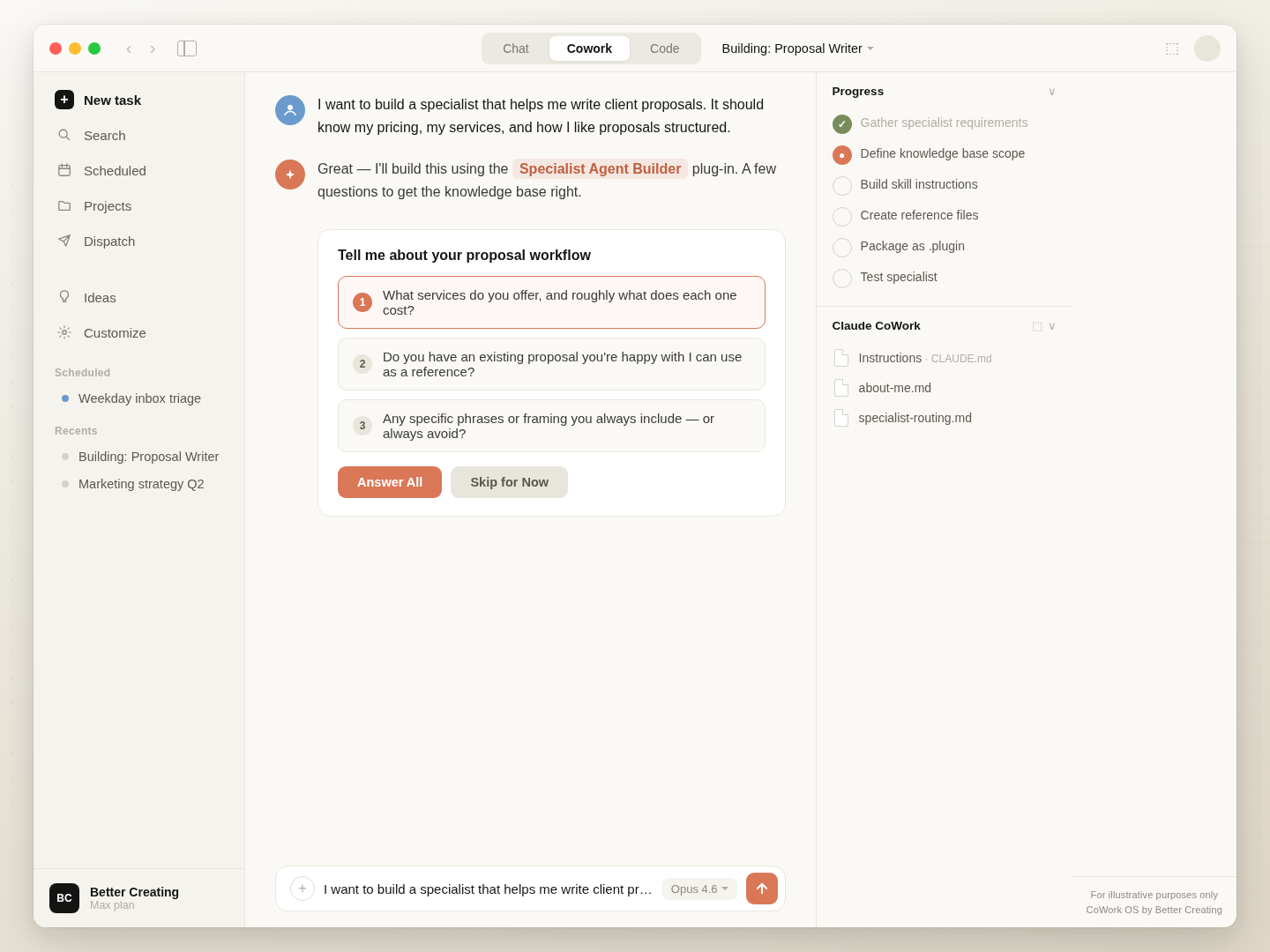Mark the Build skill instructions step complete
The width and height of the screenshot is (1270, 952).
pos(842,185)
